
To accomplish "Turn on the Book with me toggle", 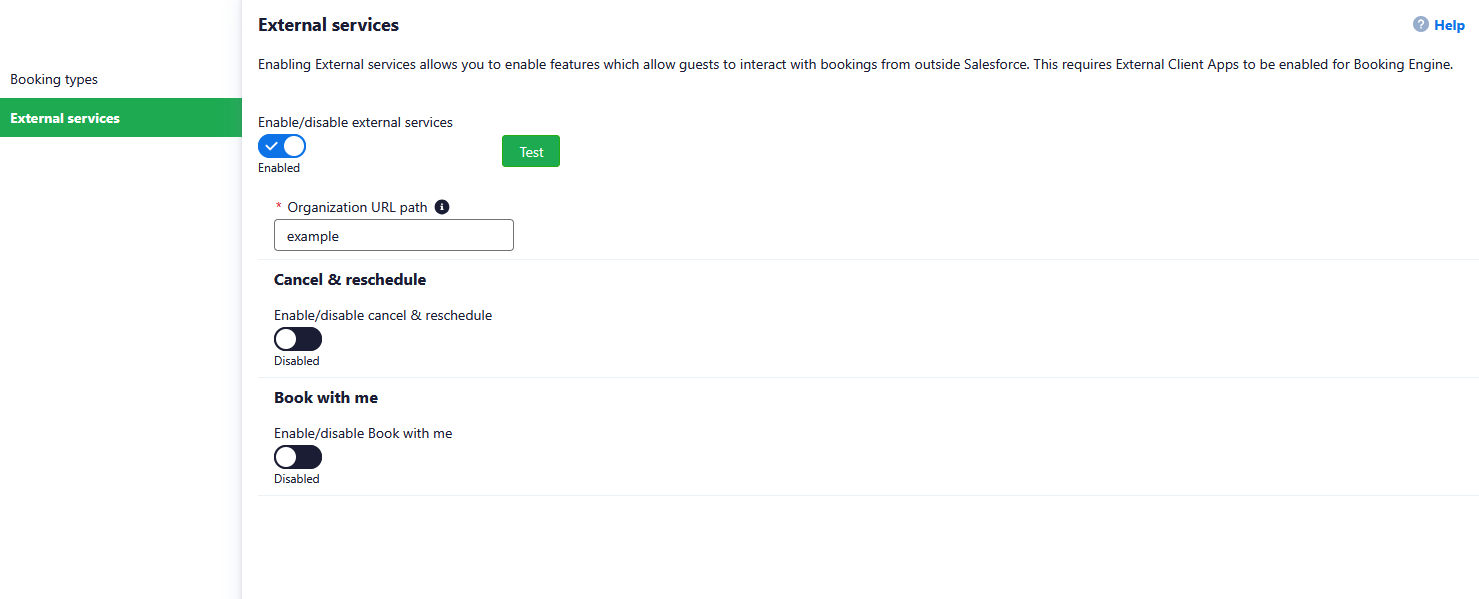I will coord(298,457).
